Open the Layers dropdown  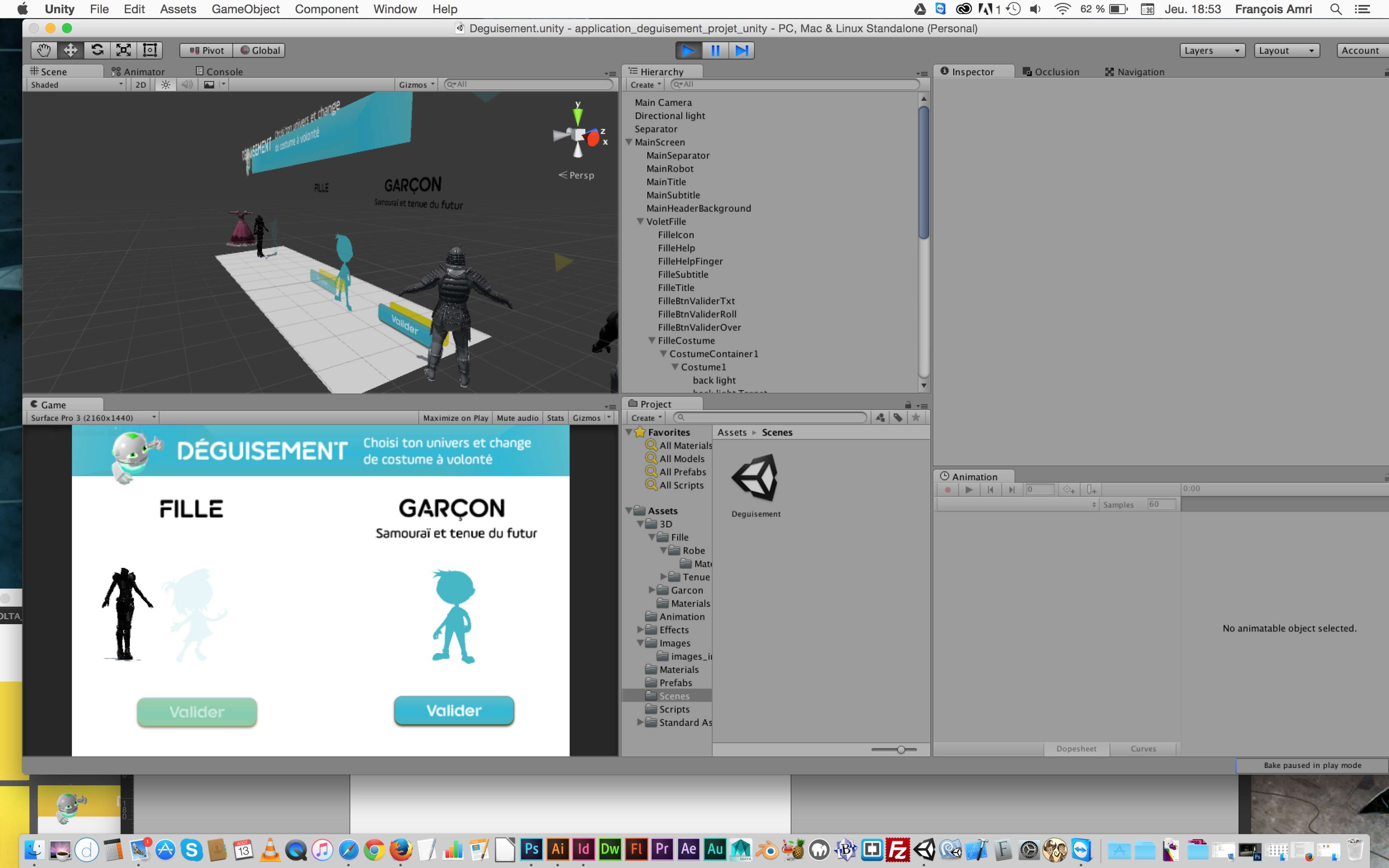click(x=1212, y=51)
